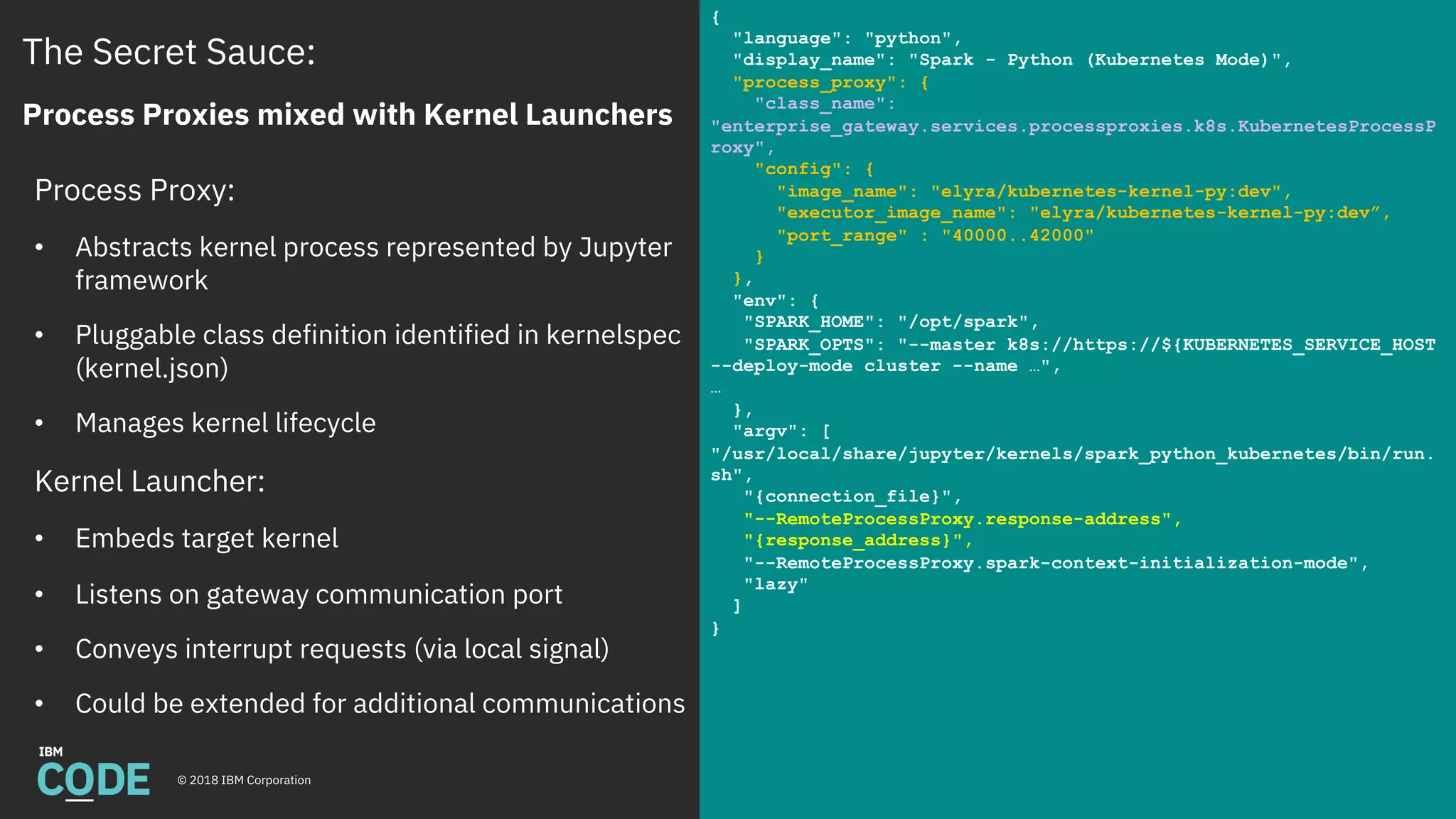Click the '"env": {' code line
Screen dimensions: 1456x819
(x=776, y=301)
